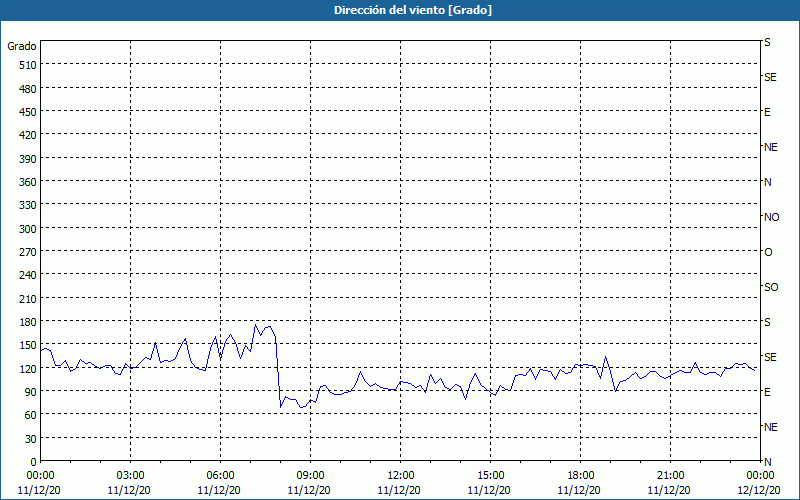800x500 pixels.
Task: Click the 11/12/20 date under 21:00
Action: coord(670,490)
